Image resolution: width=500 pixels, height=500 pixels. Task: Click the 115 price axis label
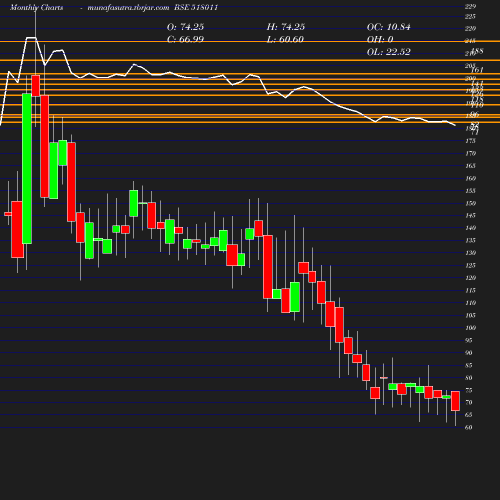pos(470,291)
